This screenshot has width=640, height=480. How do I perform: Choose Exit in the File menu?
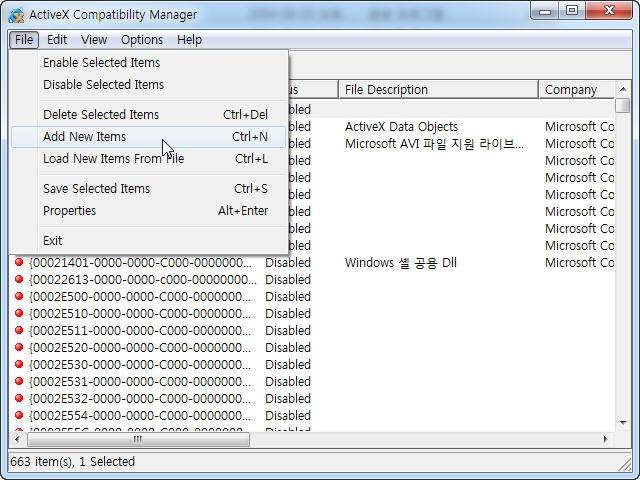coord(52,241)
